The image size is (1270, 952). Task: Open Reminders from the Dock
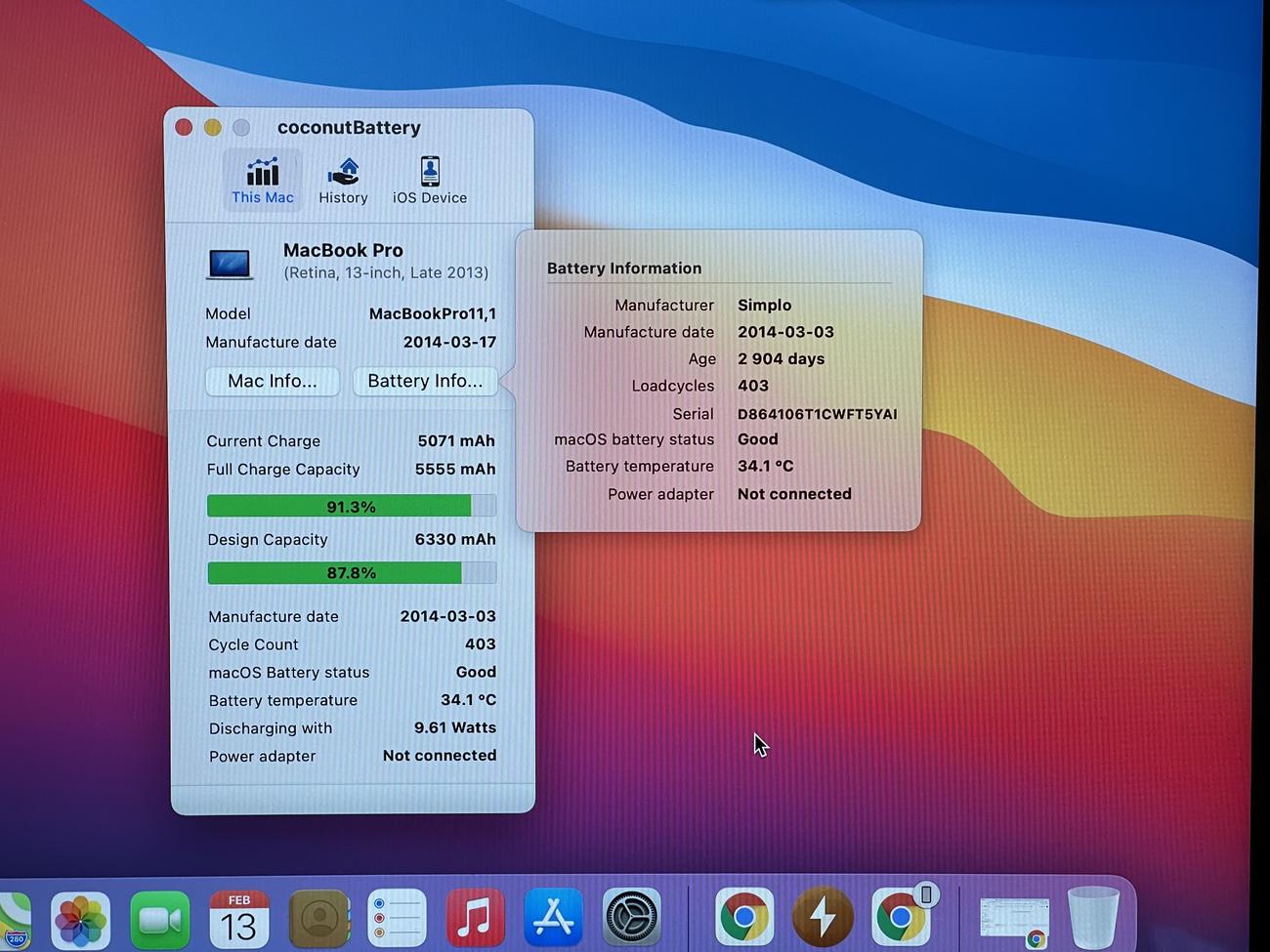397,919
